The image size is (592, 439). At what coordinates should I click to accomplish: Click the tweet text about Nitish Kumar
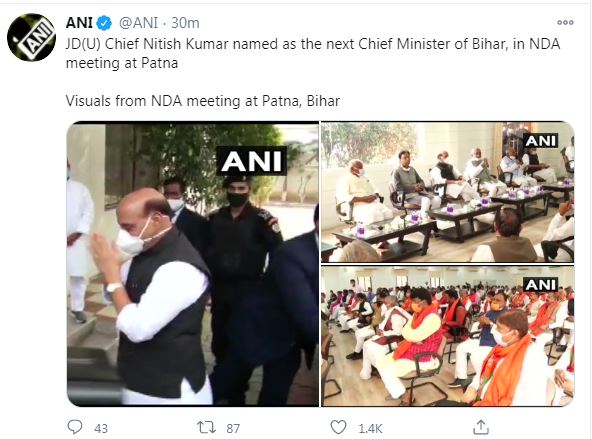313,53
